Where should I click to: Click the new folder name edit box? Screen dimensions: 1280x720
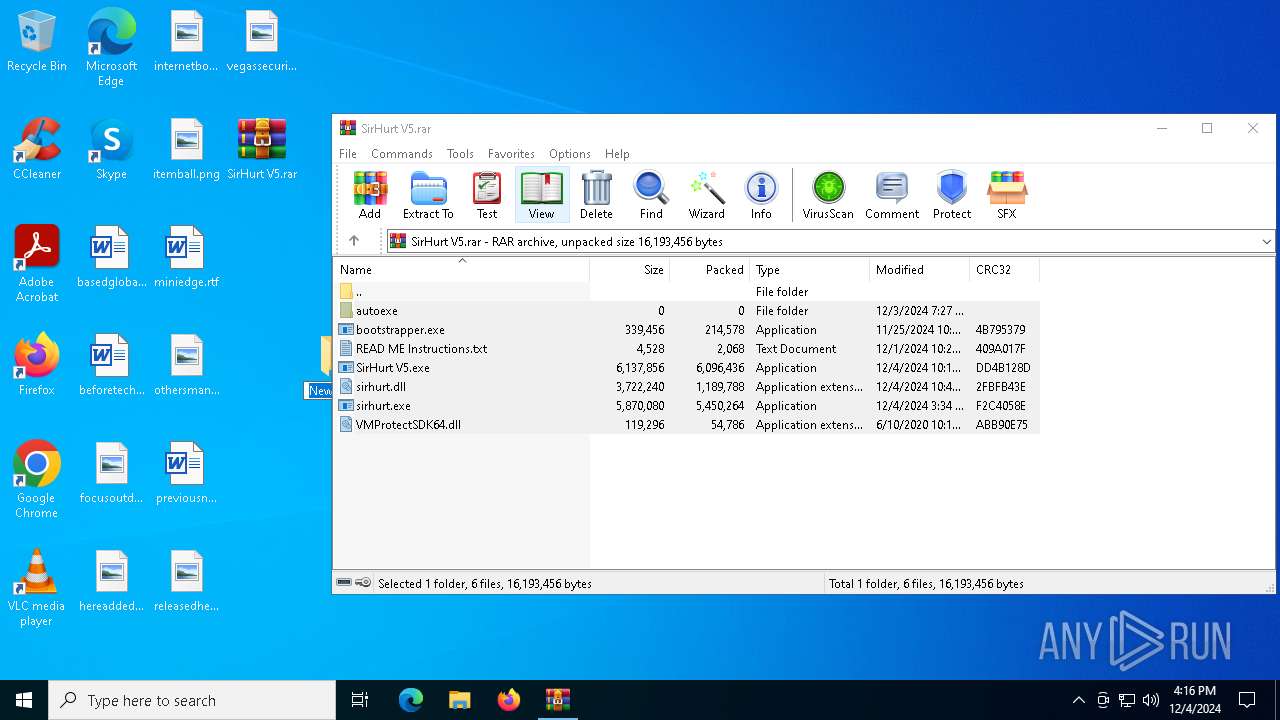coord(319,390)
